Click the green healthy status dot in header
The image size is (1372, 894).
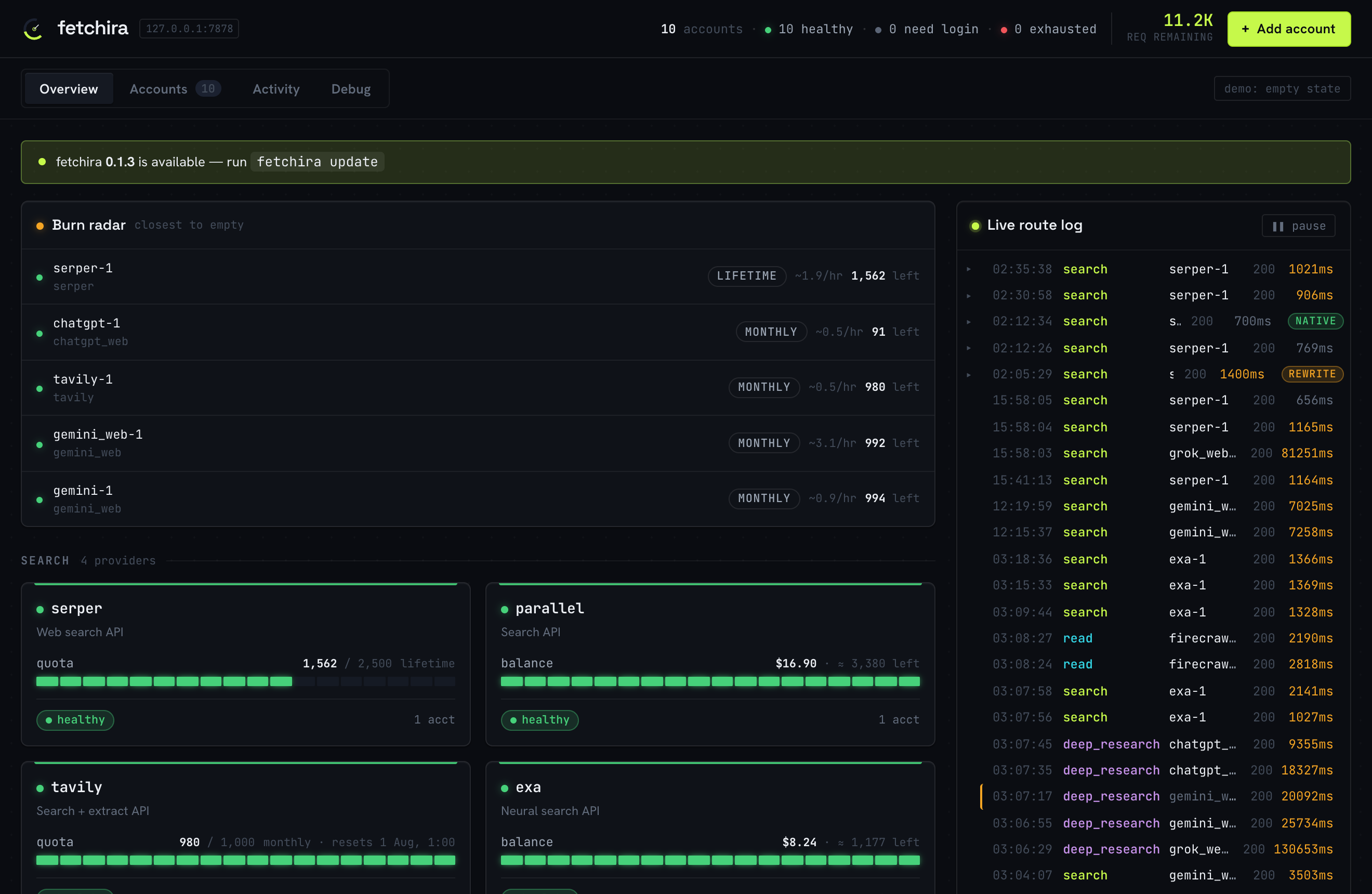tap(768, 30)
